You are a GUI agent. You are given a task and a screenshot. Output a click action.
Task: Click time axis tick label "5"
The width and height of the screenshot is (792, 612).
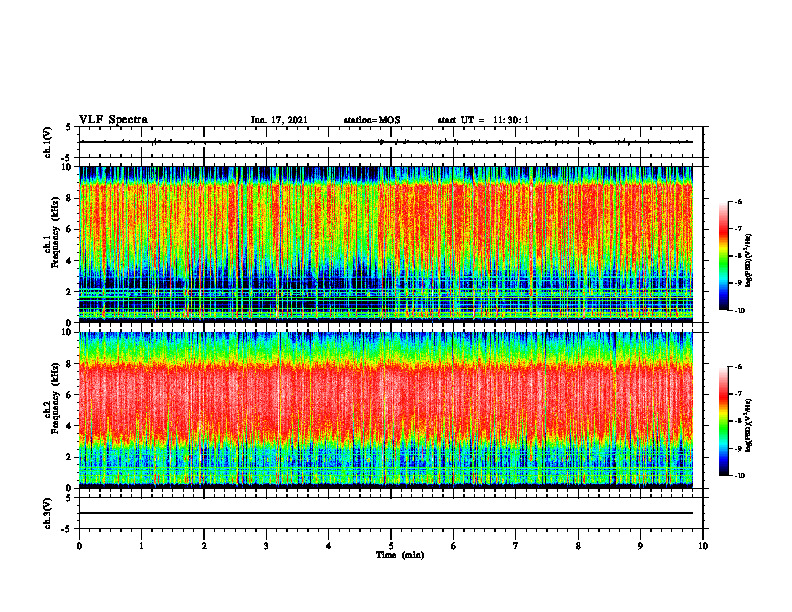391,546
